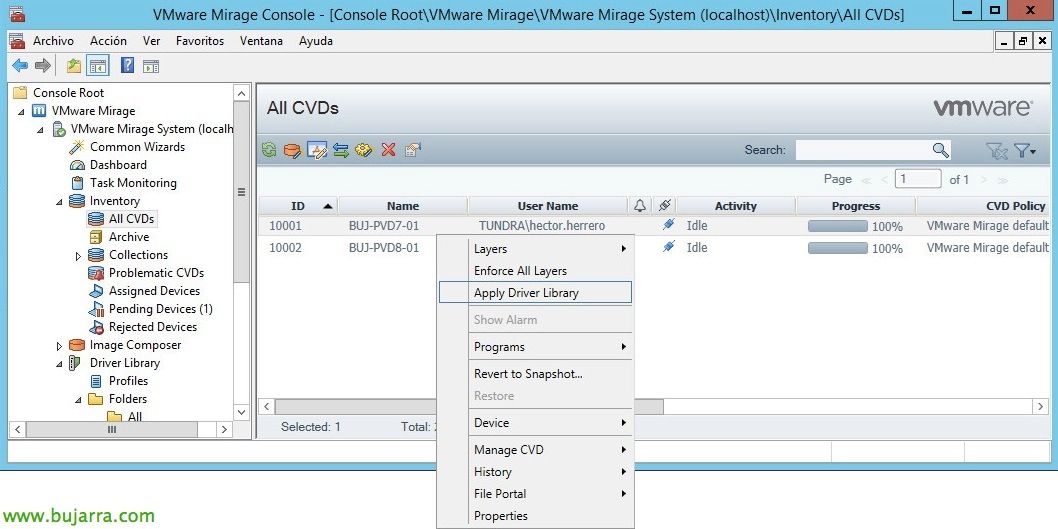The height and width of the screenshot is (529, 1058).
Task: Collapse the Folders tree node
Action: click(x=78, y=399)
